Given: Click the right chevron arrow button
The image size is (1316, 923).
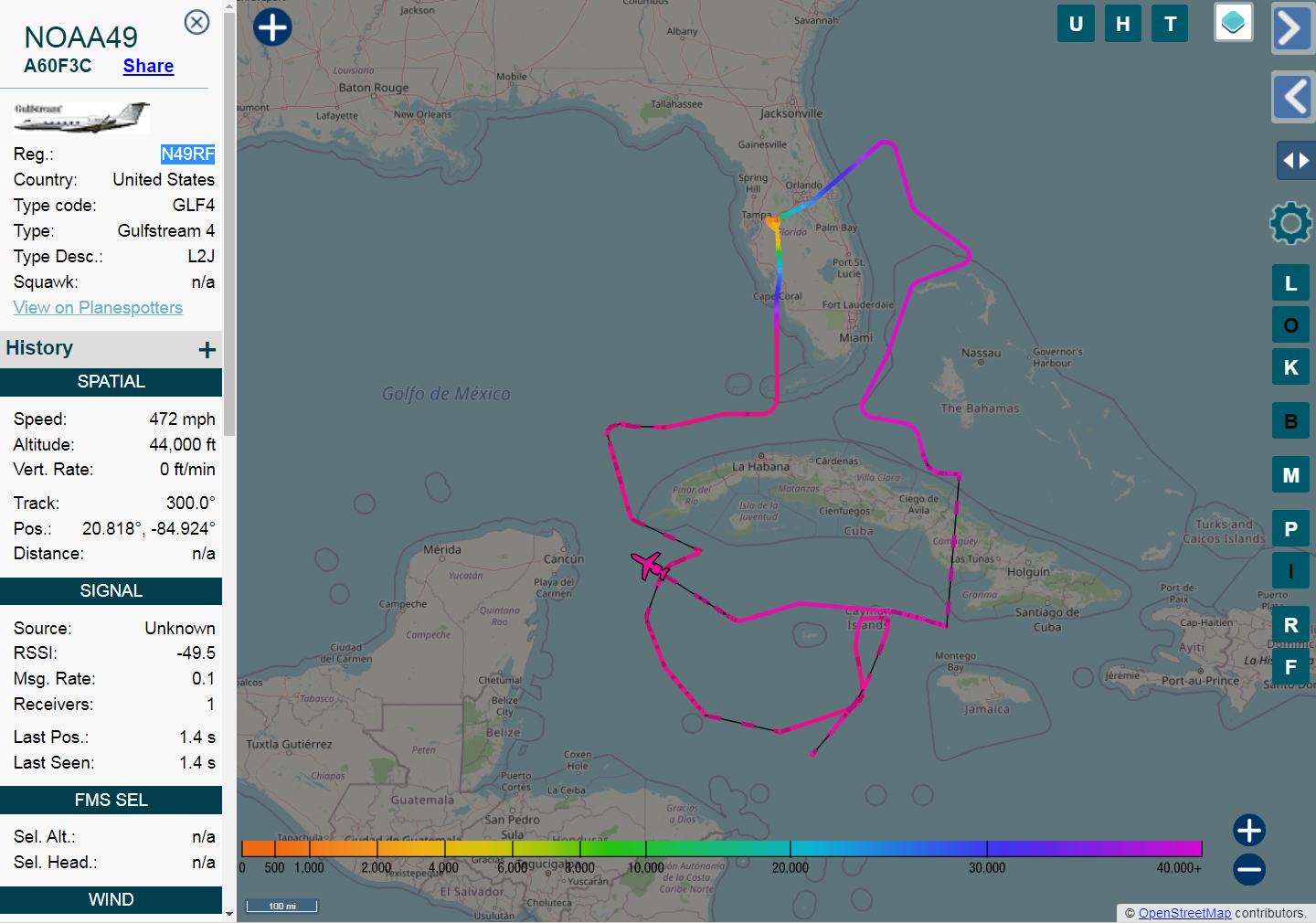Looking at the screenshot, I should tap(1291, 28).
